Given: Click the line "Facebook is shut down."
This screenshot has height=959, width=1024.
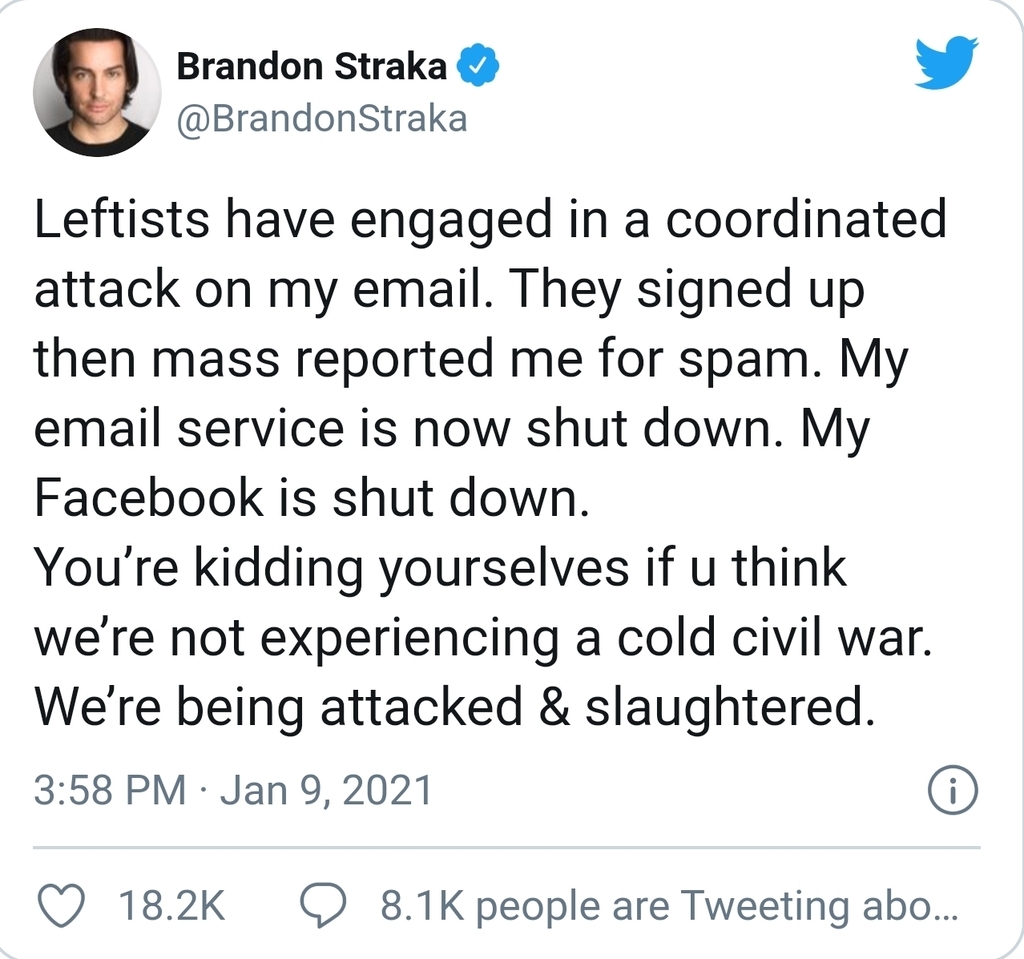Looking at the screenshot, I should [x=307, y=499].
